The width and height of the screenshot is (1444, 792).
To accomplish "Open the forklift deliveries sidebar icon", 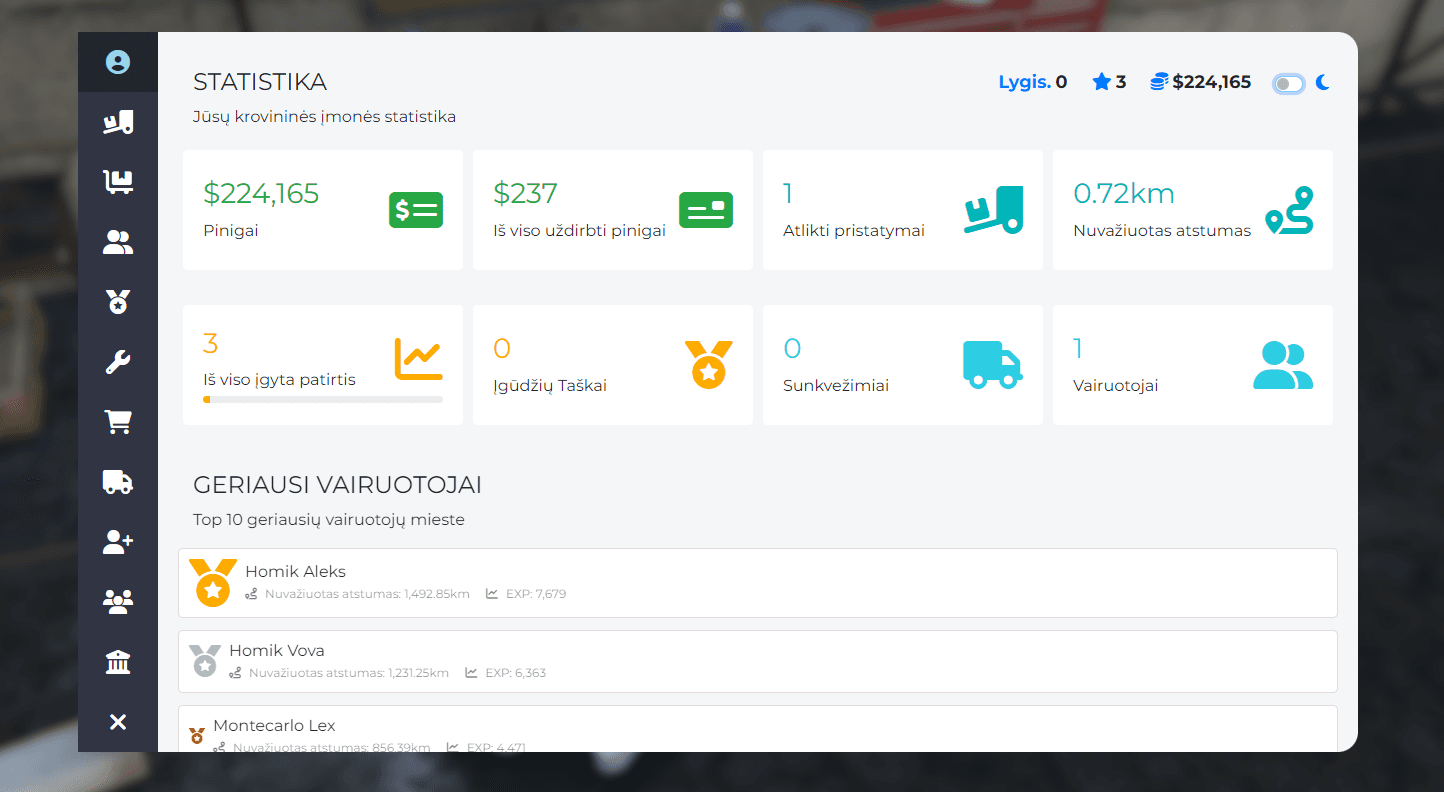I will (118, 122).
